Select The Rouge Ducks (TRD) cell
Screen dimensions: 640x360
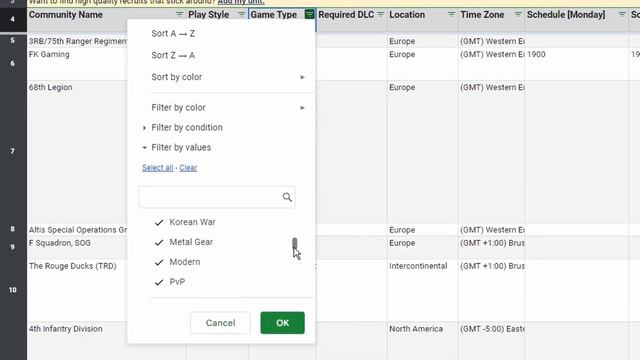click(77, 290)
